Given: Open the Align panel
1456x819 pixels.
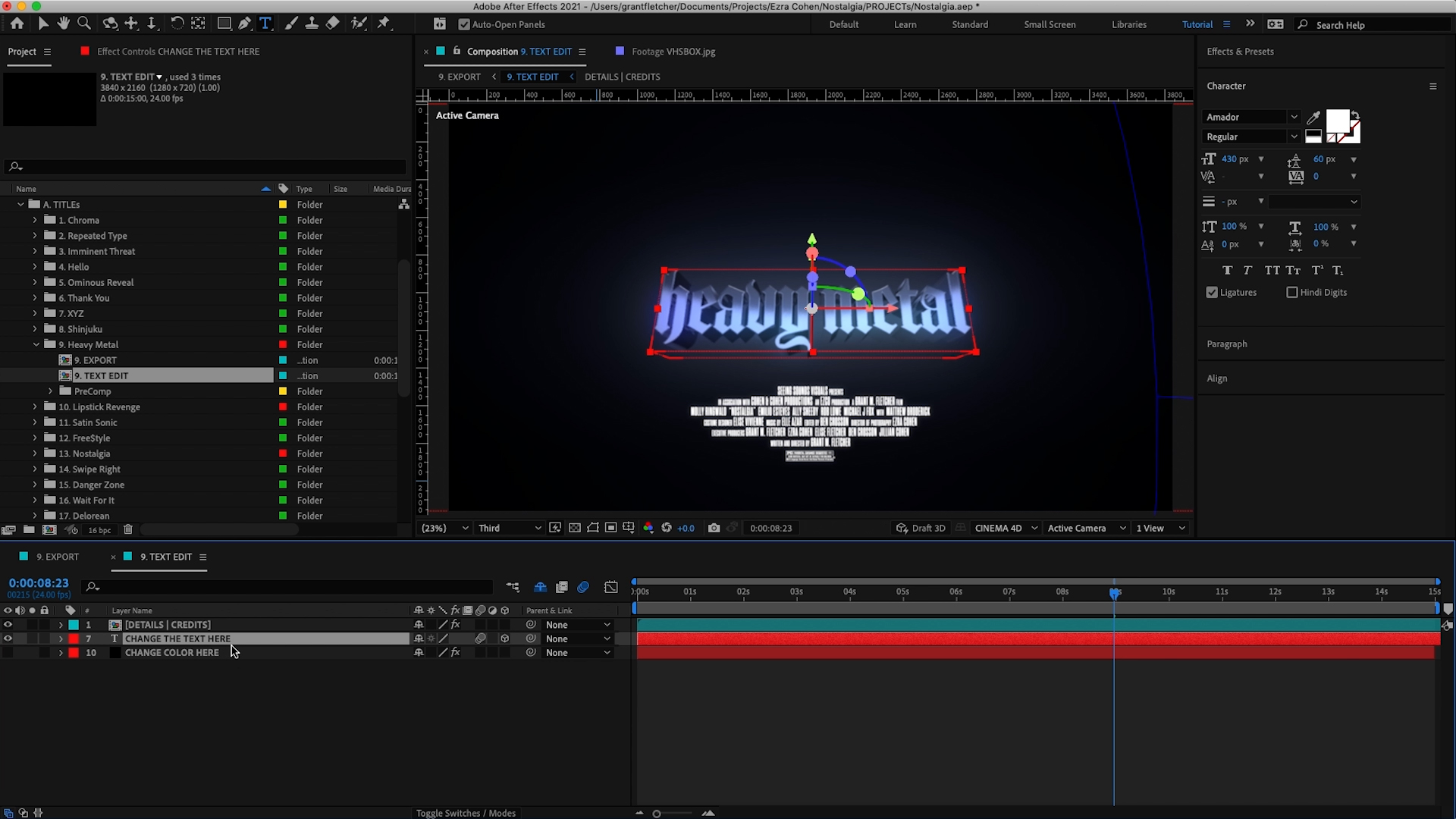Looking at the screenshot, I should tap(1216, 378).
